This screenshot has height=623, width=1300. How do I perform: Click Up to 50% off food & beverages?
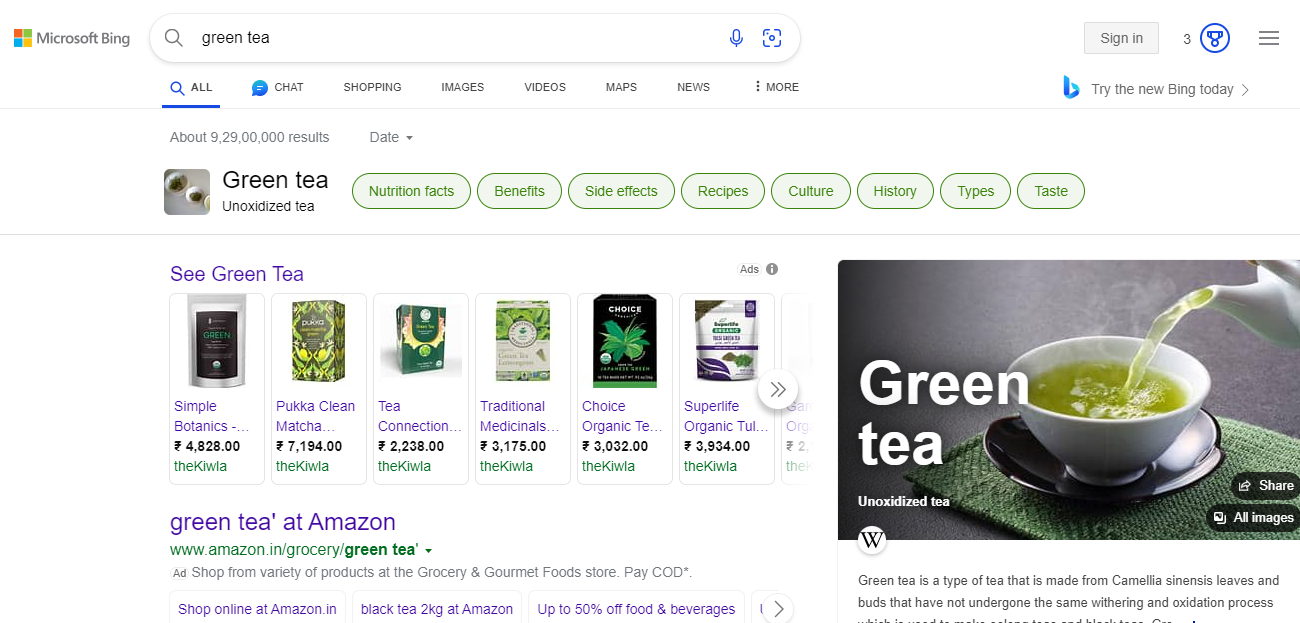point(636,609)
